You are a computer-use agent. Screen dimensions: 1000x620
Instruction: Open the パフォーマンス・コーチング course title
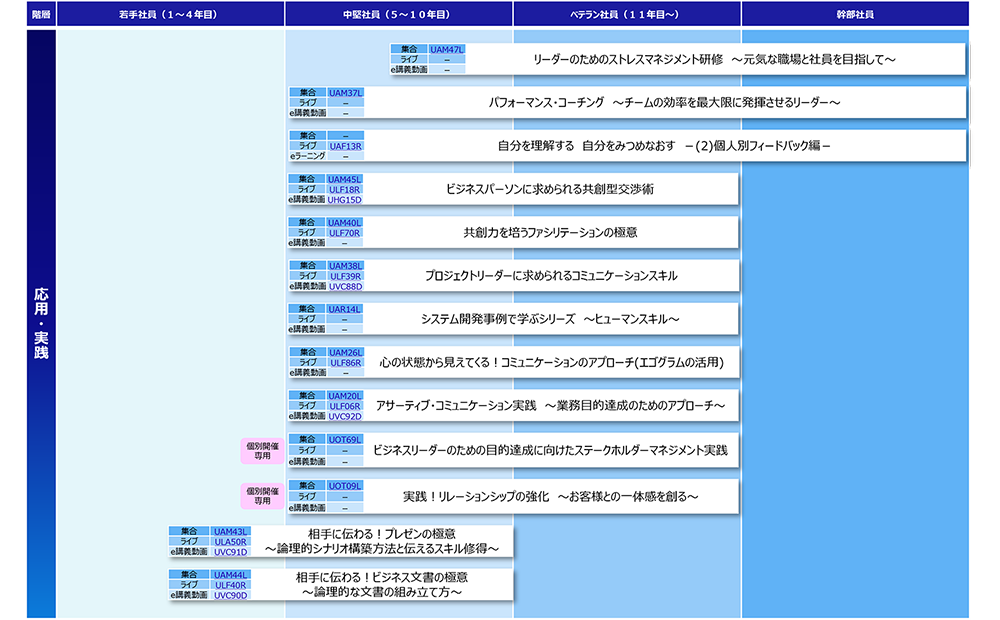click(x=664, y=103)
